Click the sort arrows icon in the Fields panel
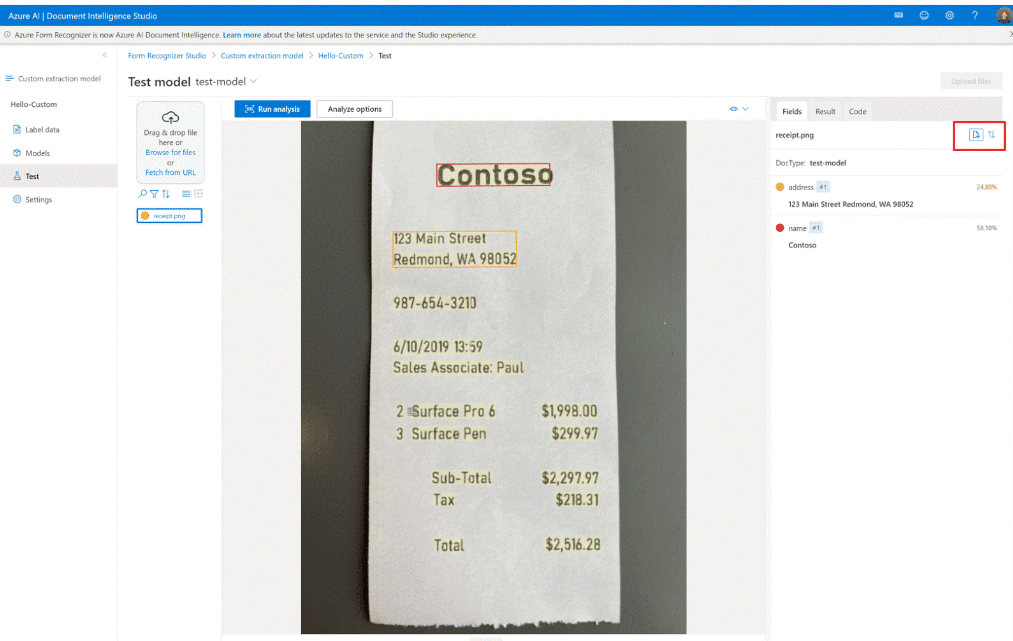Image resolution: width=1013 pixels, height=641 pixels. pyautogui.click(x=992, y=134)
